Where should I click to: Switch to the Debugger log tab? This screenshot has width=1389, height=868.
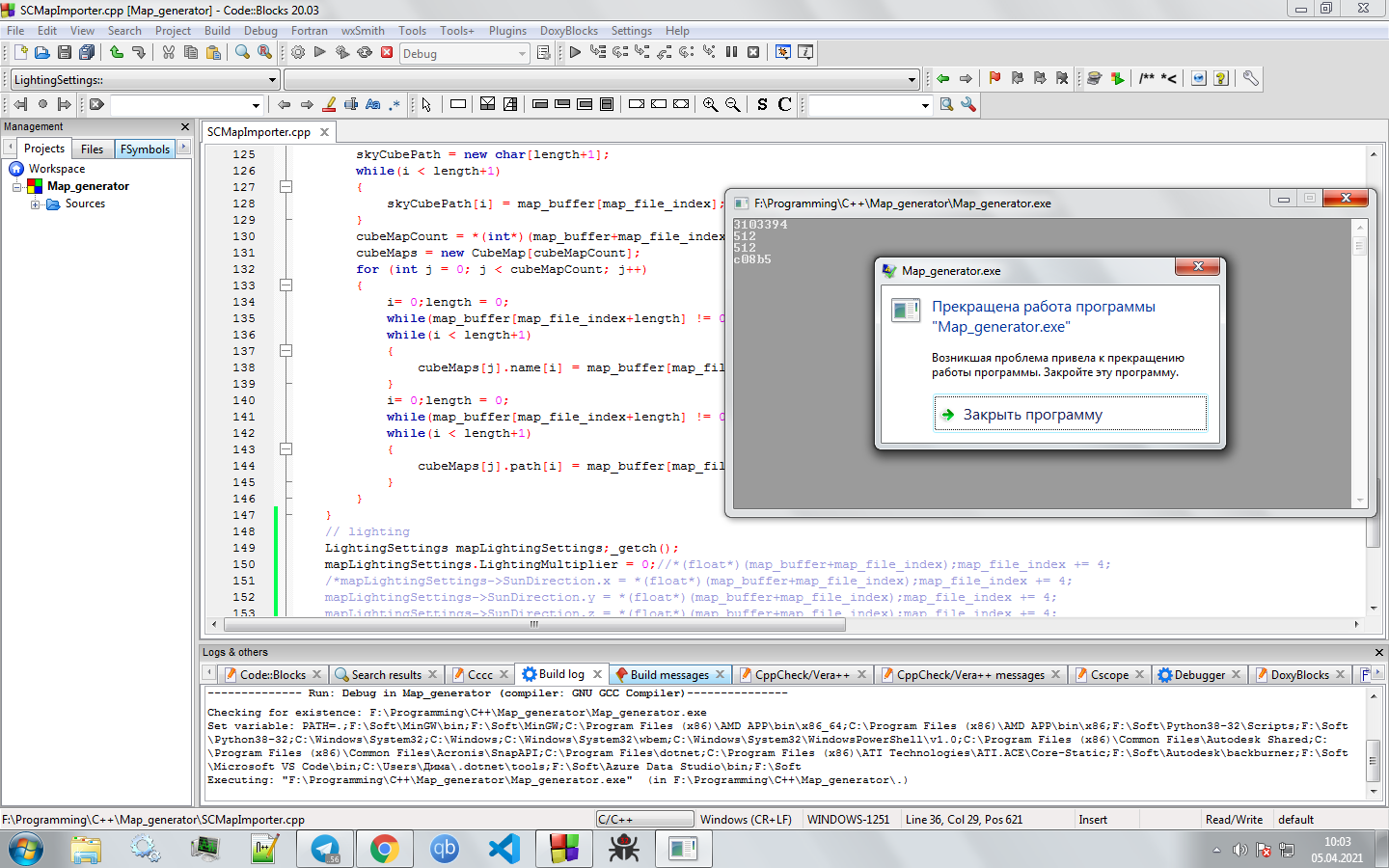click(1199, 675)
